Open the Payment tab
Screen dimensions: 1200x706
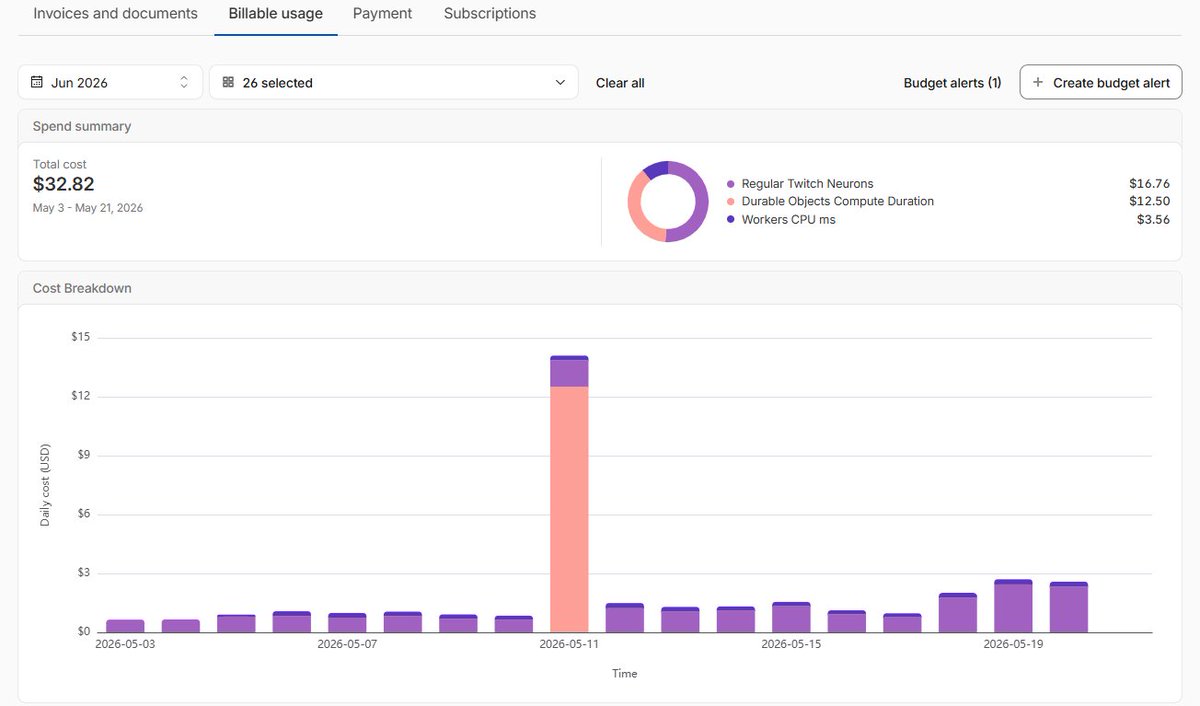click(382, 14)
